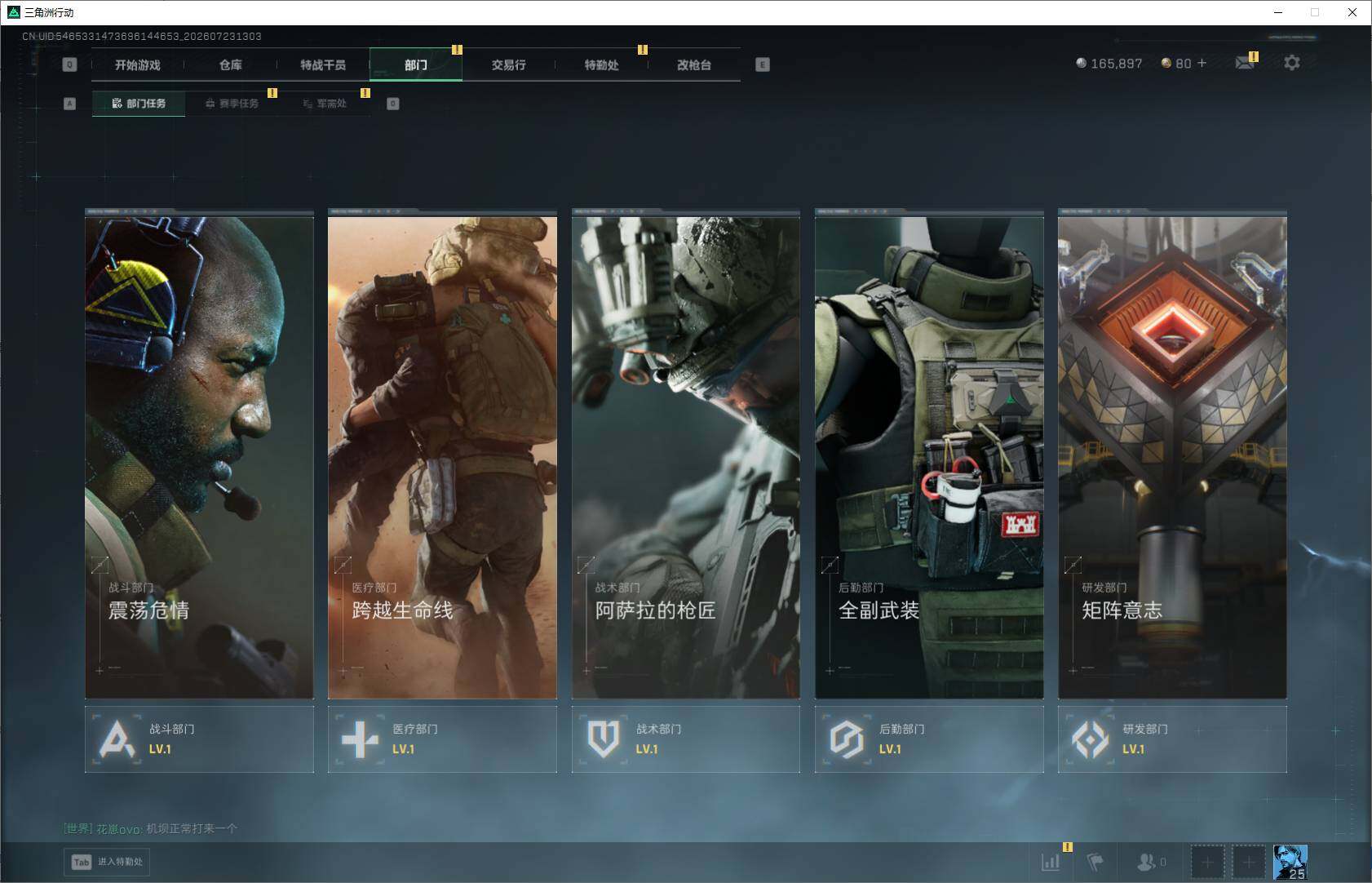Click the expand icon on 跨越生命线 card

343,564
